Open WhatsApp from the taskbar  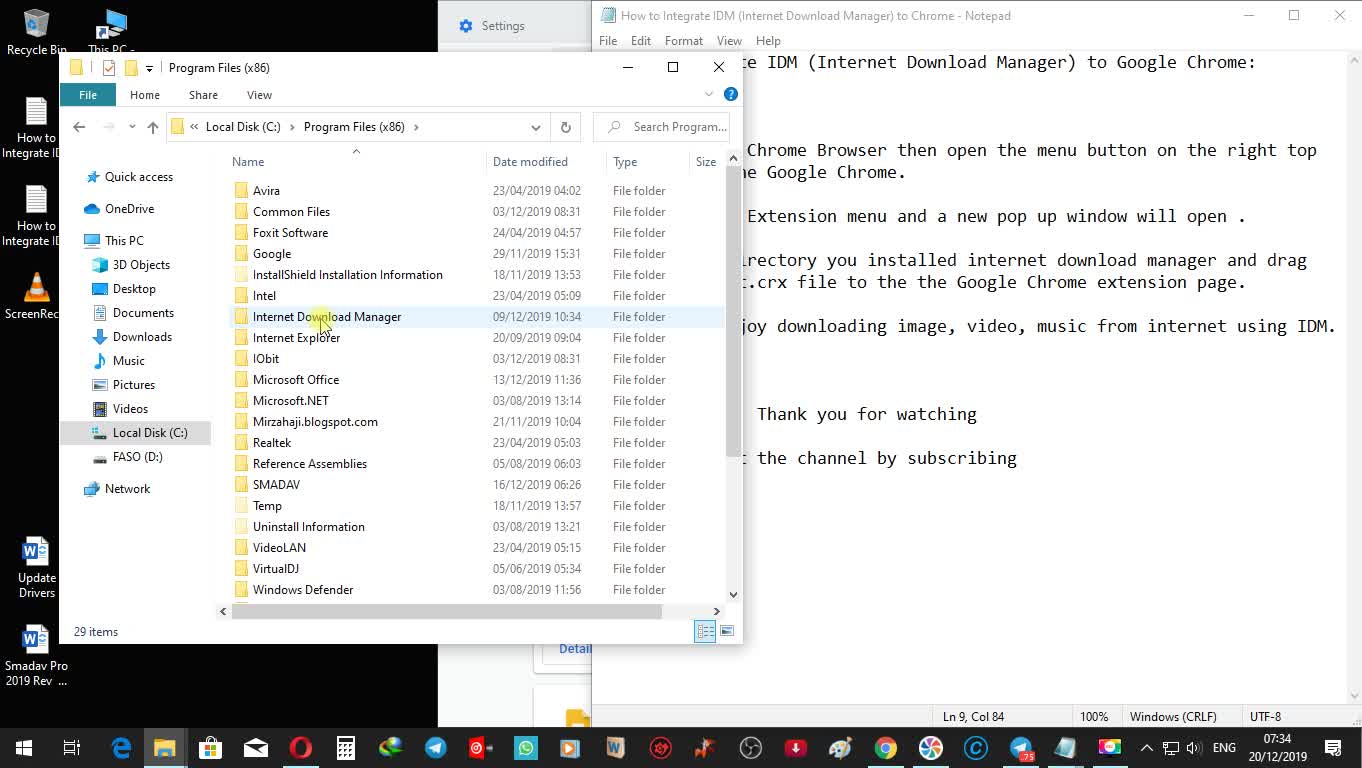click(x=526, y=748)
